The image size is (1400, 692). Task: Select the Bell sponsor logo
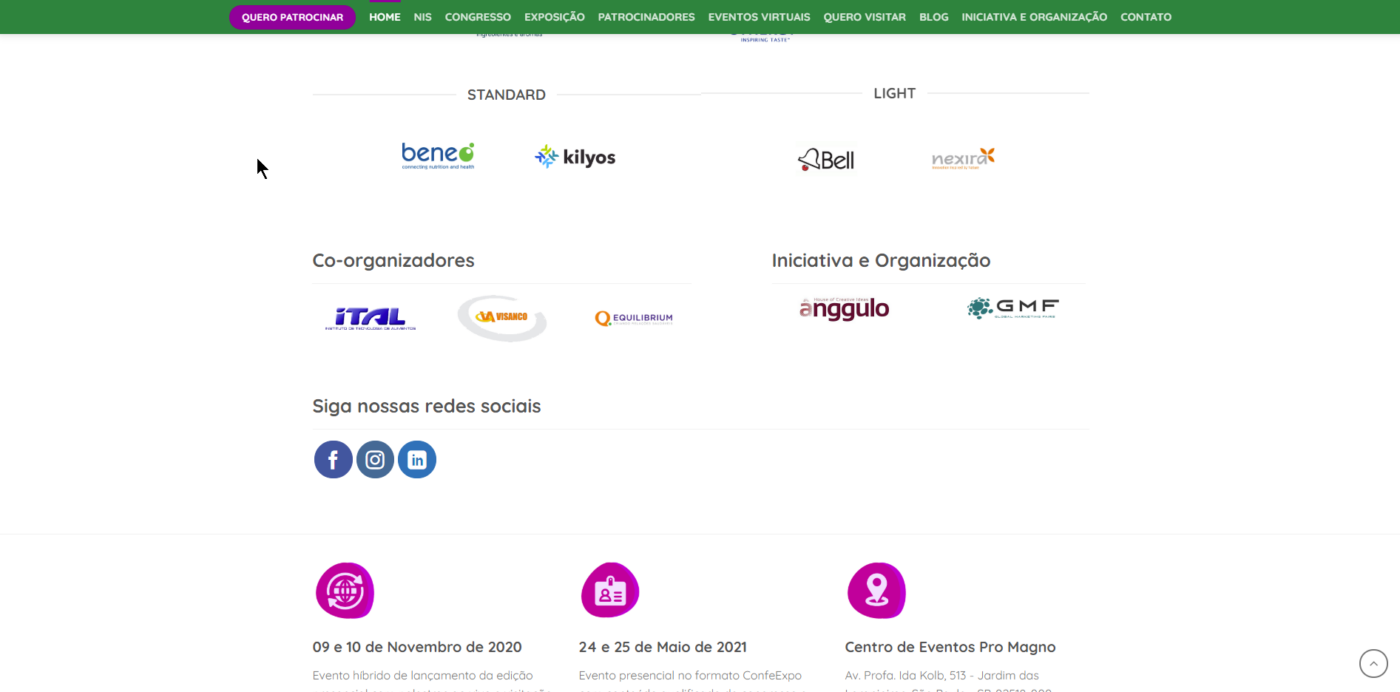click(826, 159)
